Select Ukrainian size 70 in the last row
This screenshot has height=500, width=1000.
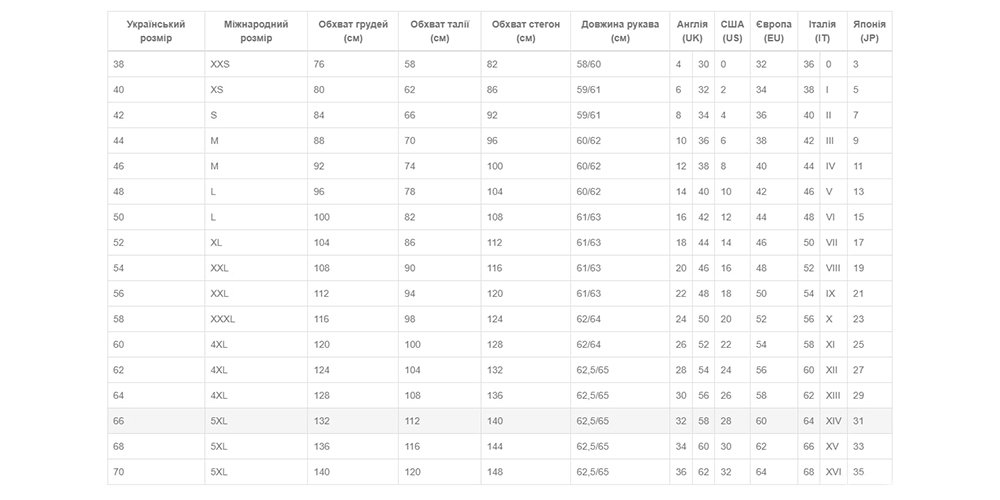click(156, 472)
